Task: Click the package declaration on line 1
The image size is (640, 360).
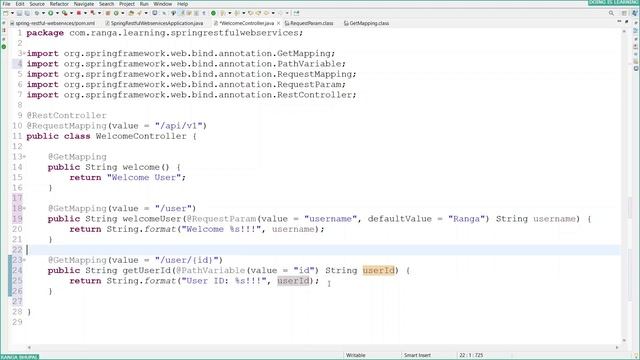Action: [x=165, y=33]
